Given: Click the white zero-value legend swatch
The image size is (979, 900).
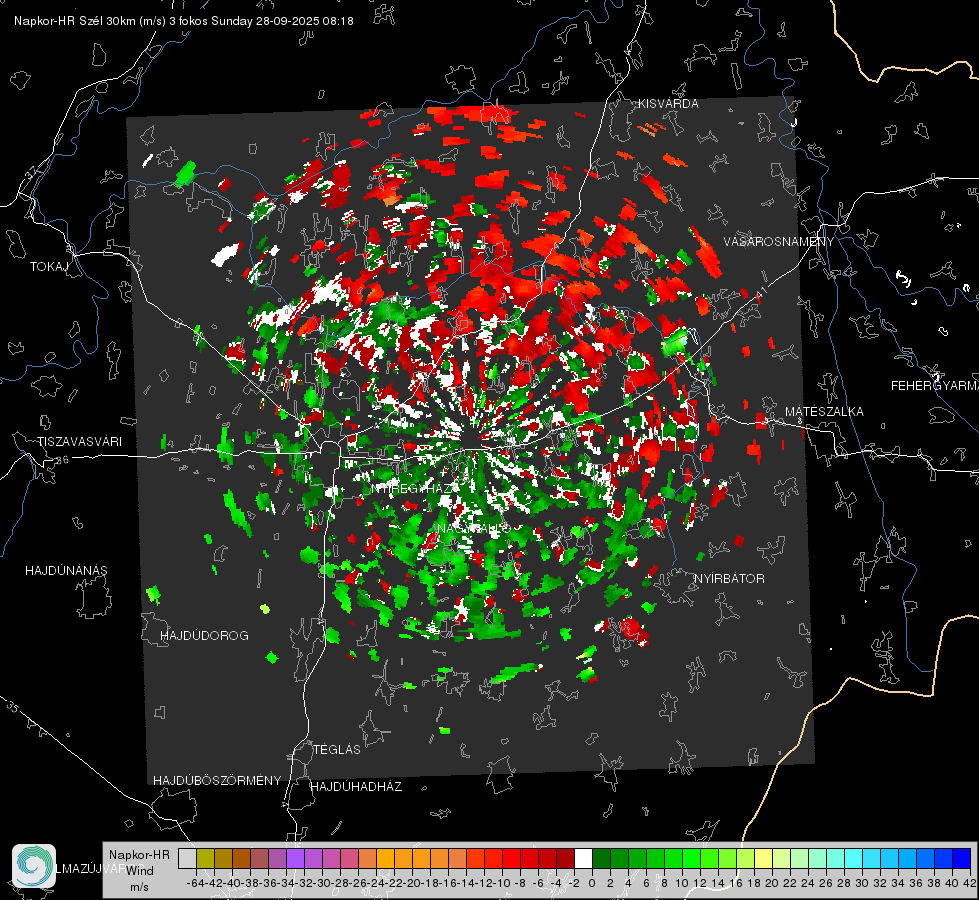Looking at the screenshot, I should pyautogui.click(x=583, y=858).
